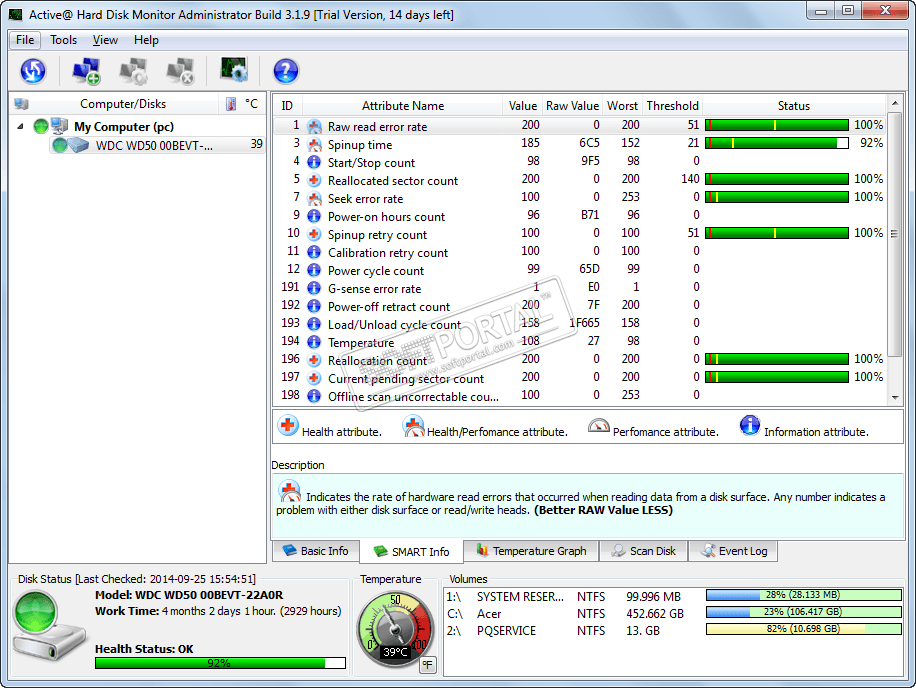
Task: Click the Spinup time attribute icon
Action: [x=314, y=144]
